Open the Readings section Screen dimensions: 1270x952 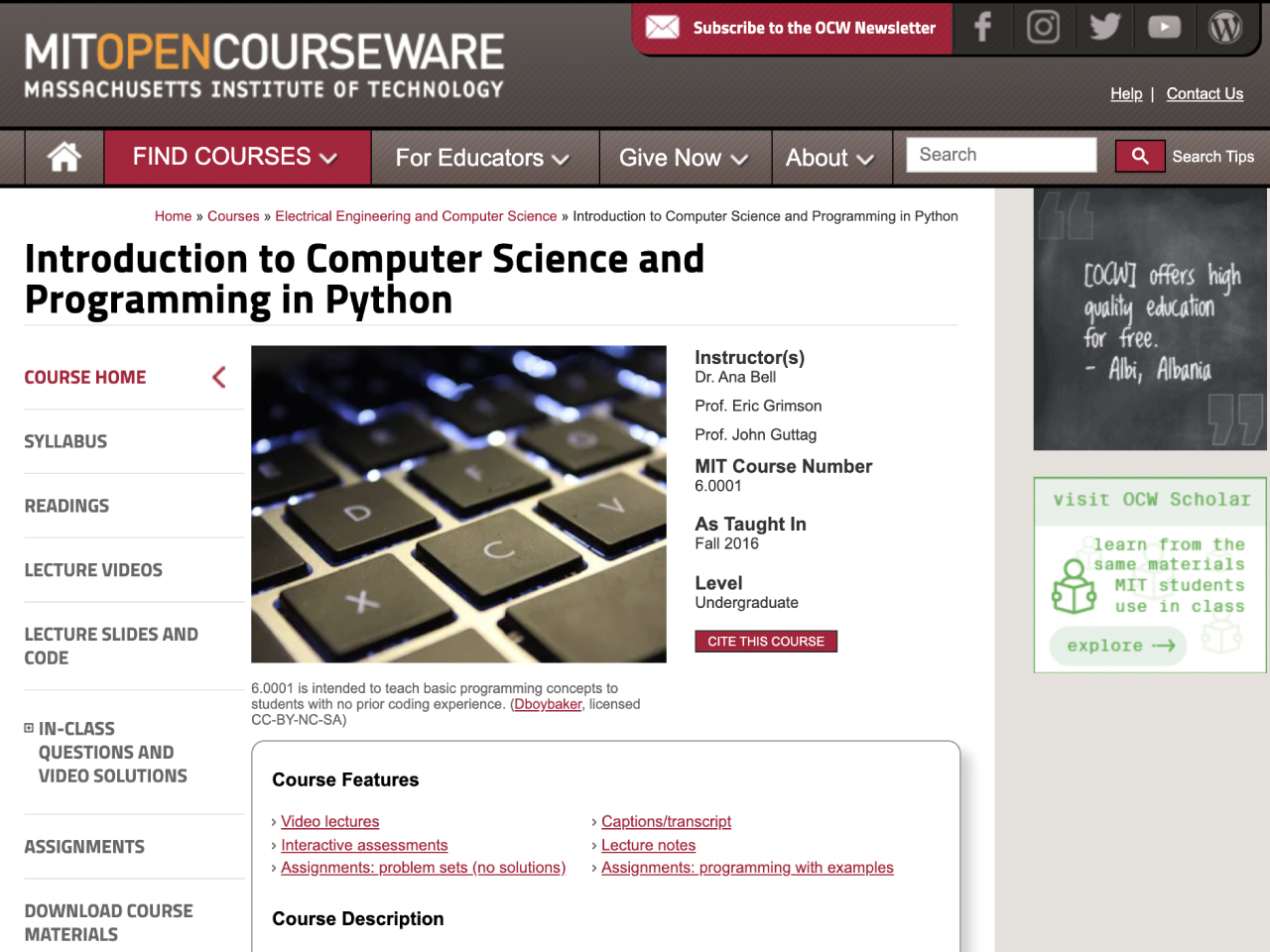click(x=66, y=506)
